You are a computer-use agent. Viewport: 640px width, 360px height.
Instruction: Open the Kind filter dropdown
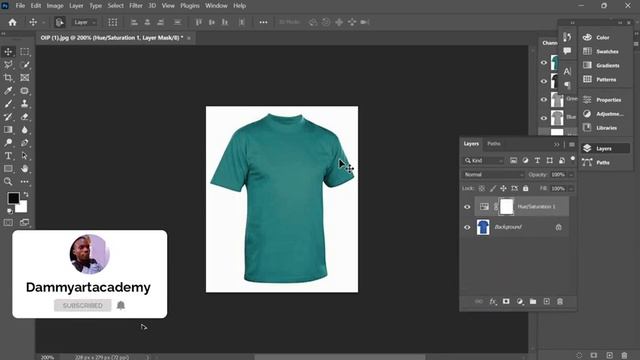click(484, 161)
